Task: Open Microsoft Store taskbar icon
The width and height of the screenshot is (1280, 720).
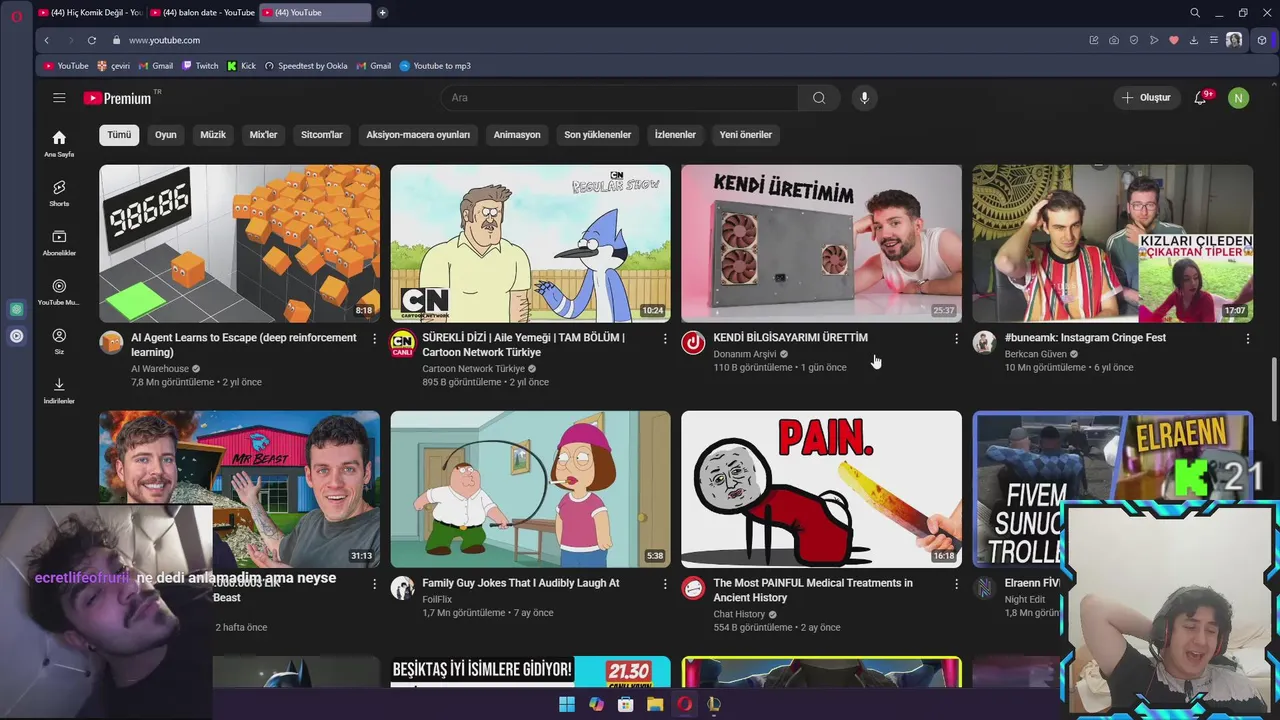Action: tap(626, 704)
